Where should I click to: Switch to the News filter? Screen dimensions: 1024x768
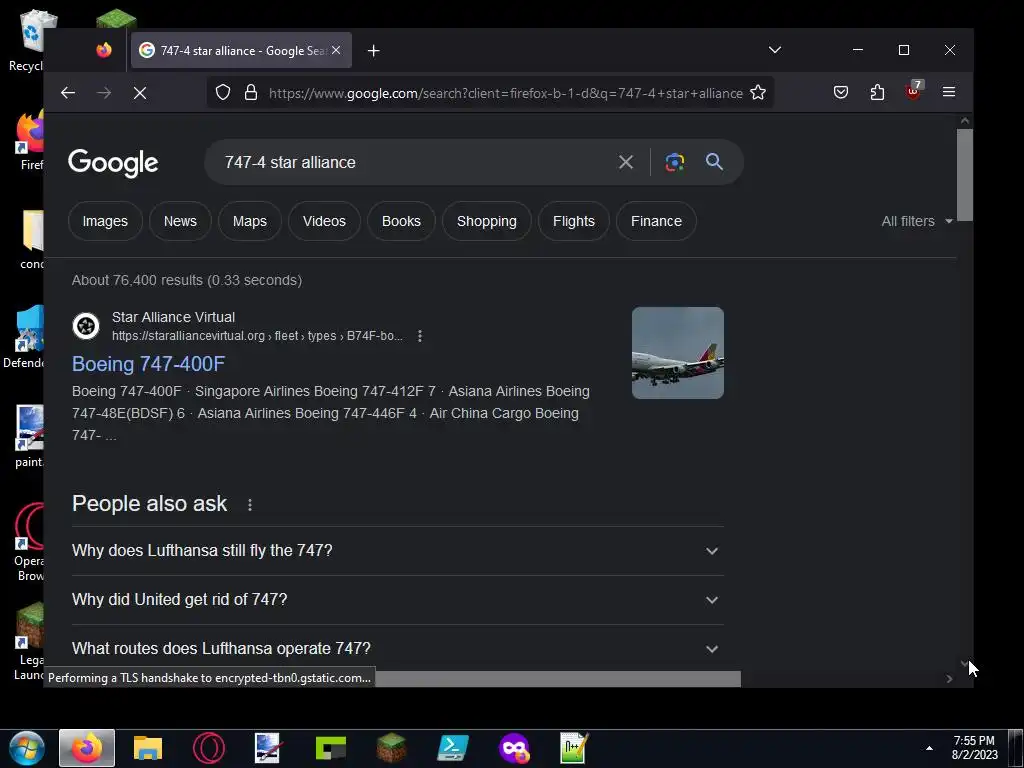coord(180,221)
